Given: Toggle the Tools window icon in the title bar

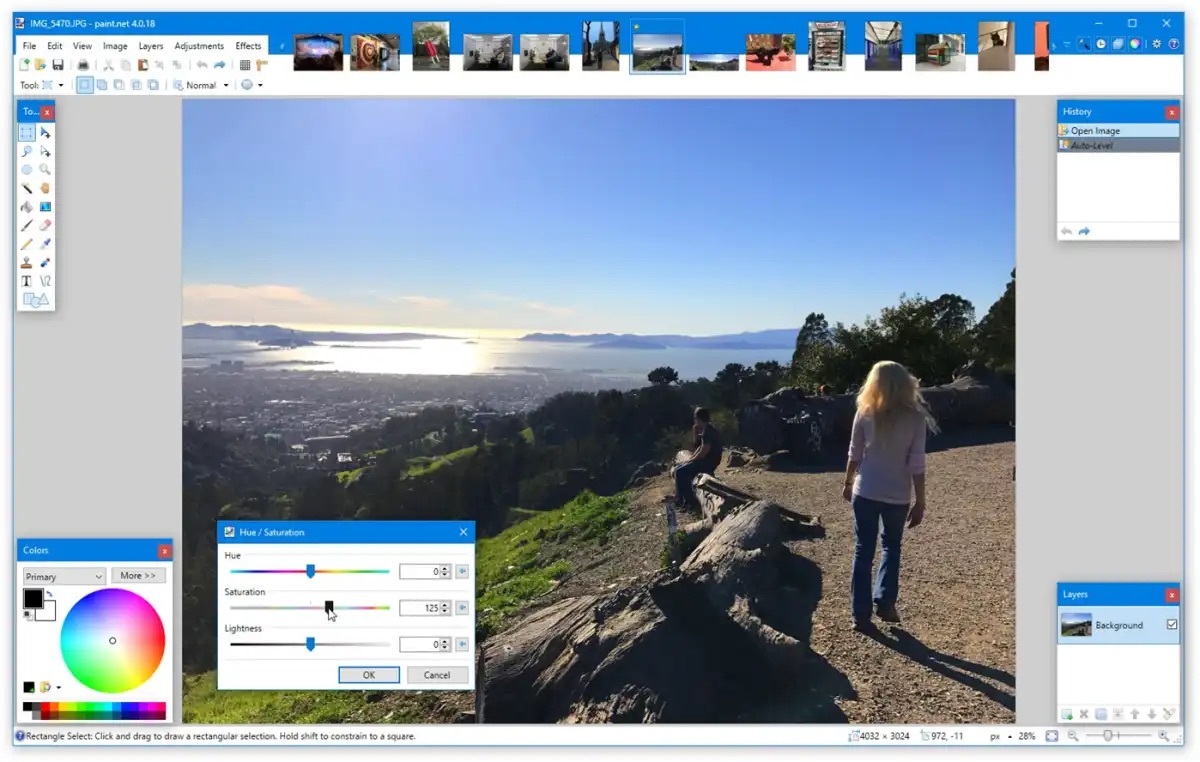Looking at the screenshot, I should coord(1084,44).
